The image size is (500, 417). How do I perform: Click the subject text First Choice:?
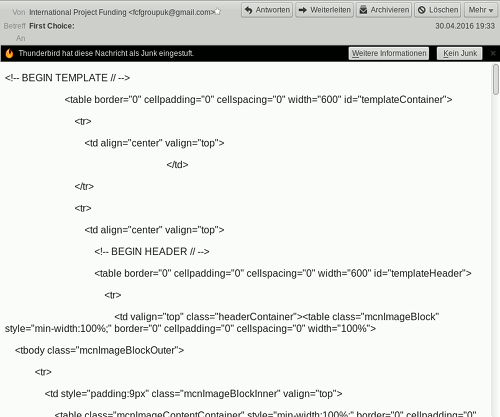(x=52, y=26)
